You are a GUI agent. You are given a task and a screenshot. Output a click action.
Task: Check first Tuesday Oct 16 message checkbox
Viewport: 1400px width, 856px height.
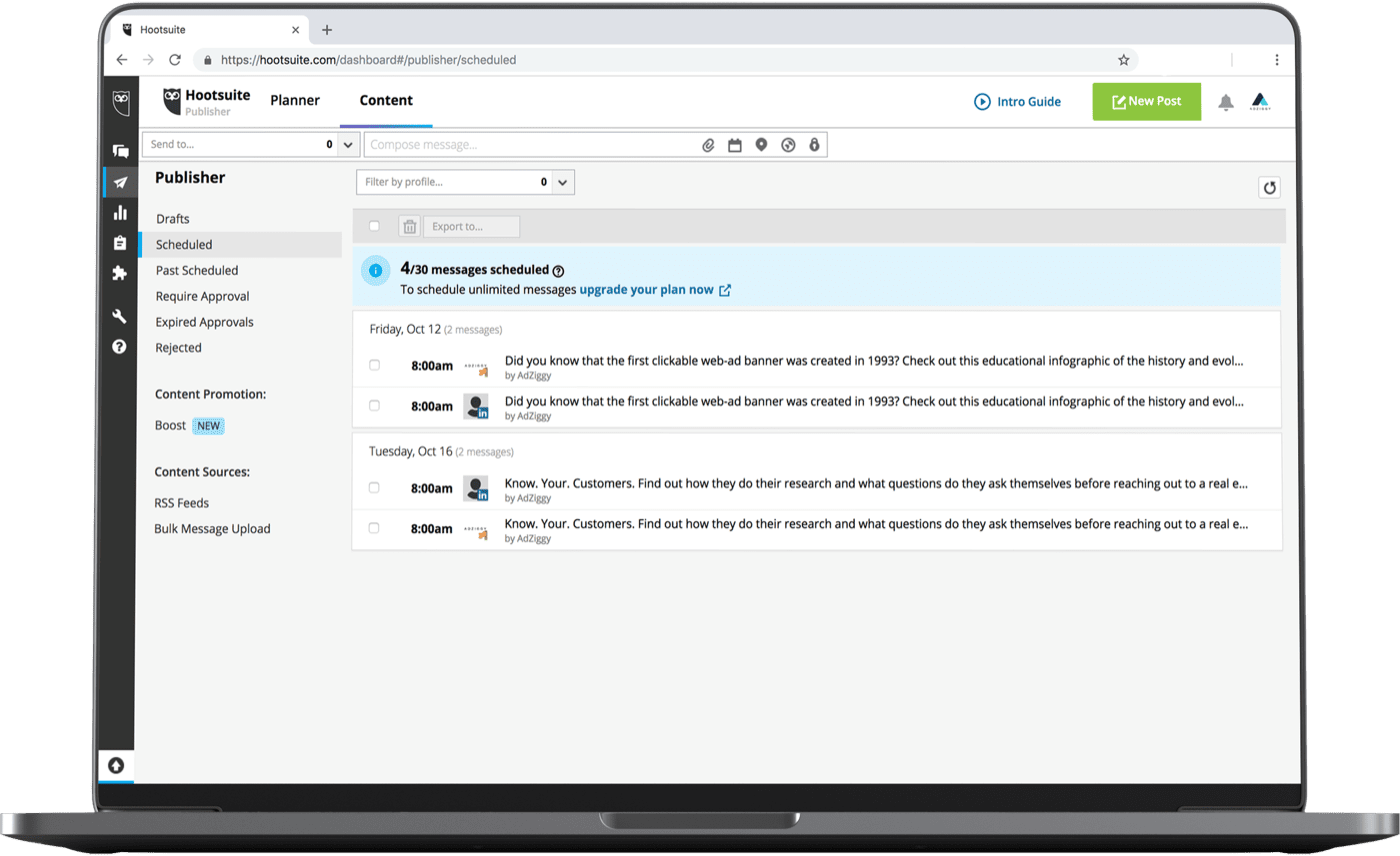click(x=375, y=487)
